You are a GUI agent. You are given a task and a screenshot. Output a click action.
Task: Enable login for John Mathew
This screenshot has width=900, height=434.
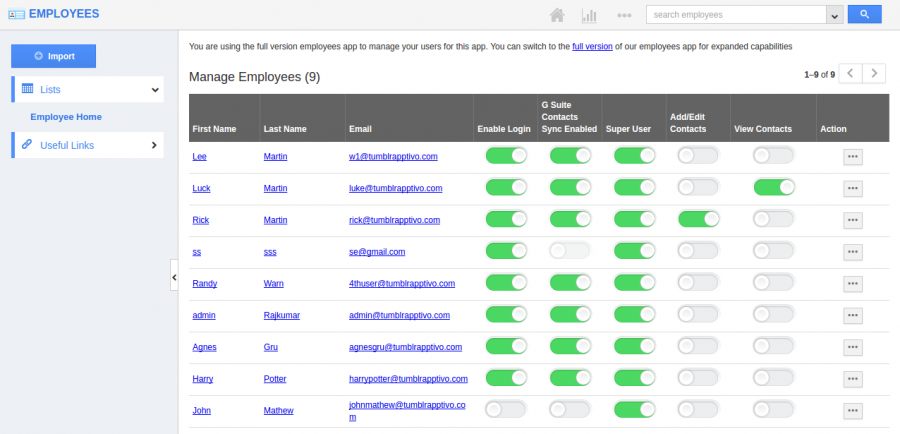506,409
